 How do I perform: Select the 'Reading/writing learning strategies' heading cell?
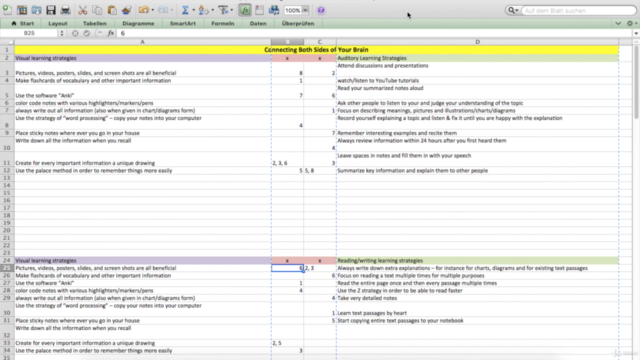tap(477, 260)
